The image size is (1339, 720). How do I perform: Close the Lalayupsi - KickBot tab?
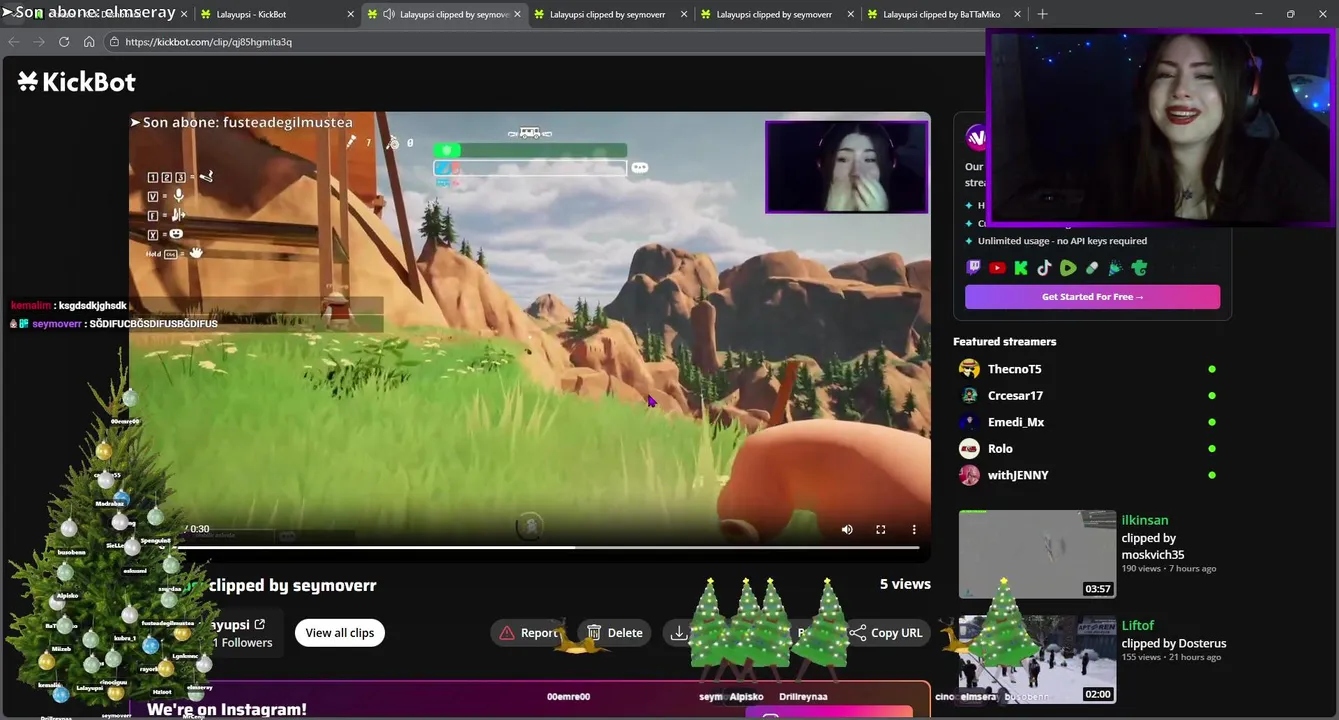point(351,14)
